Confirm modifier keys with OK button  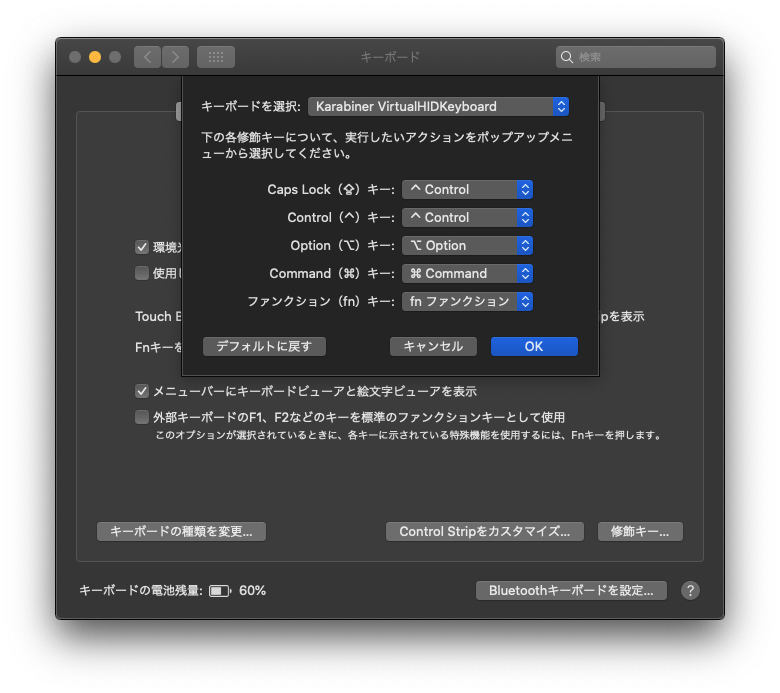pyautogui.click(x=534, y=346)
